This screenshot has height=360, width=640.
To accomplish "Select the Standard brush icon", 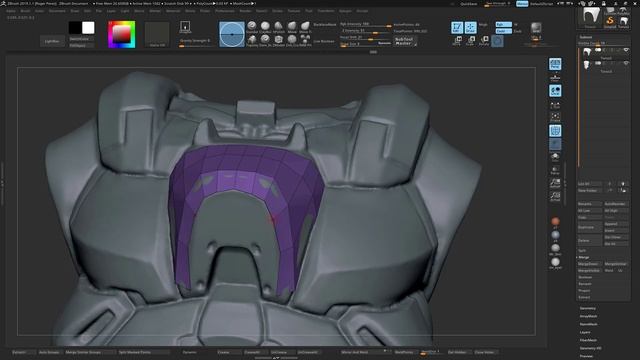I will coord(252,27).
